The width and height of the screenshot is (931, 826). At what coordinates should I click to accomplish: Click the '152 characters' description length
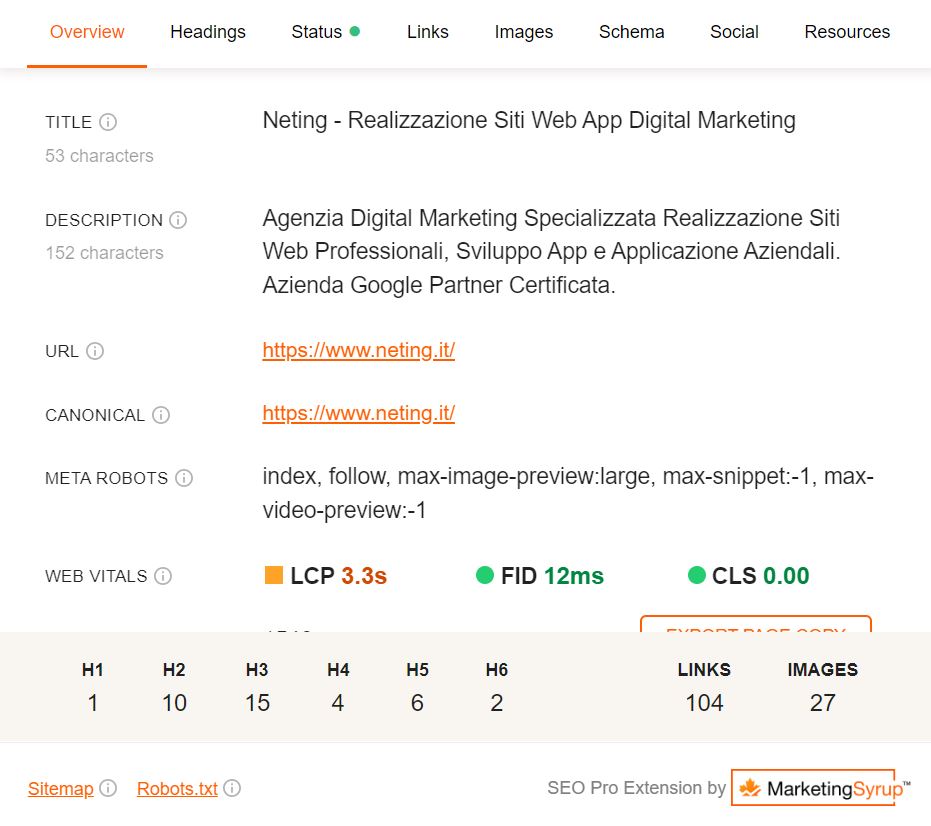(x=104, y=253)
